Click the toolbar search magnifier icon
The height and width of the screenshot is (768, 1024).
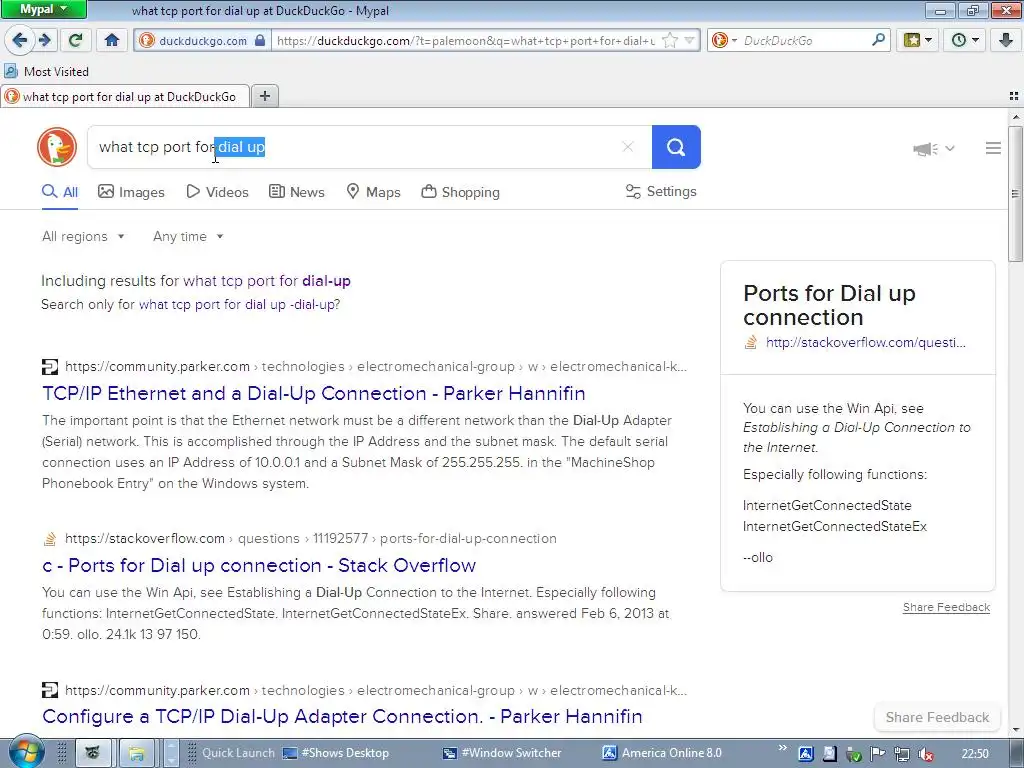click(x=878, y=40)
